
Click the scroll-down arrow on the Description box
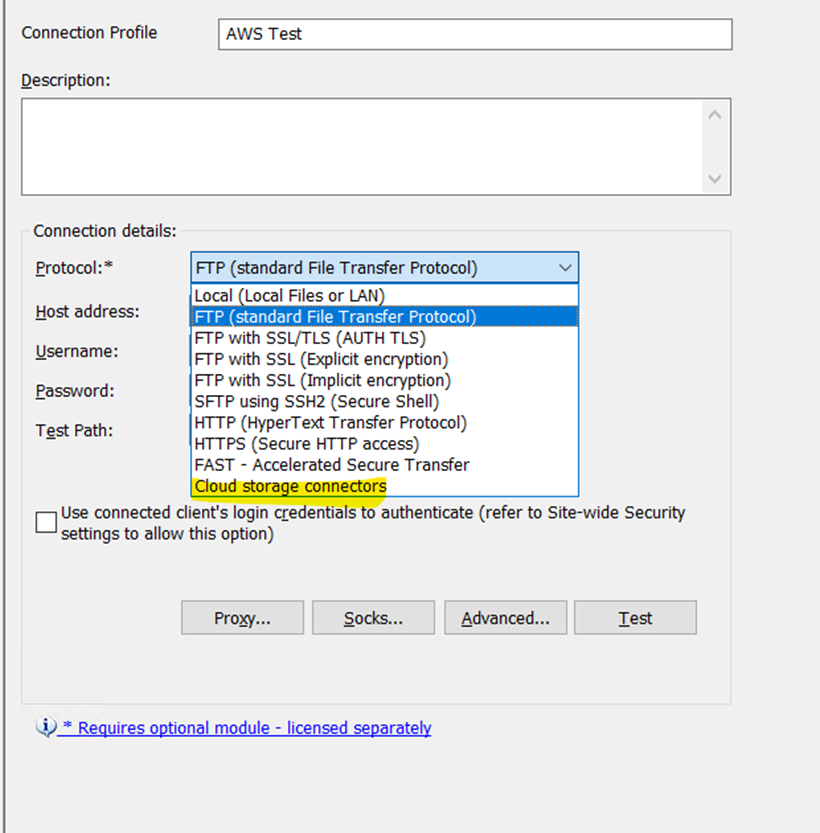[715, 179]
